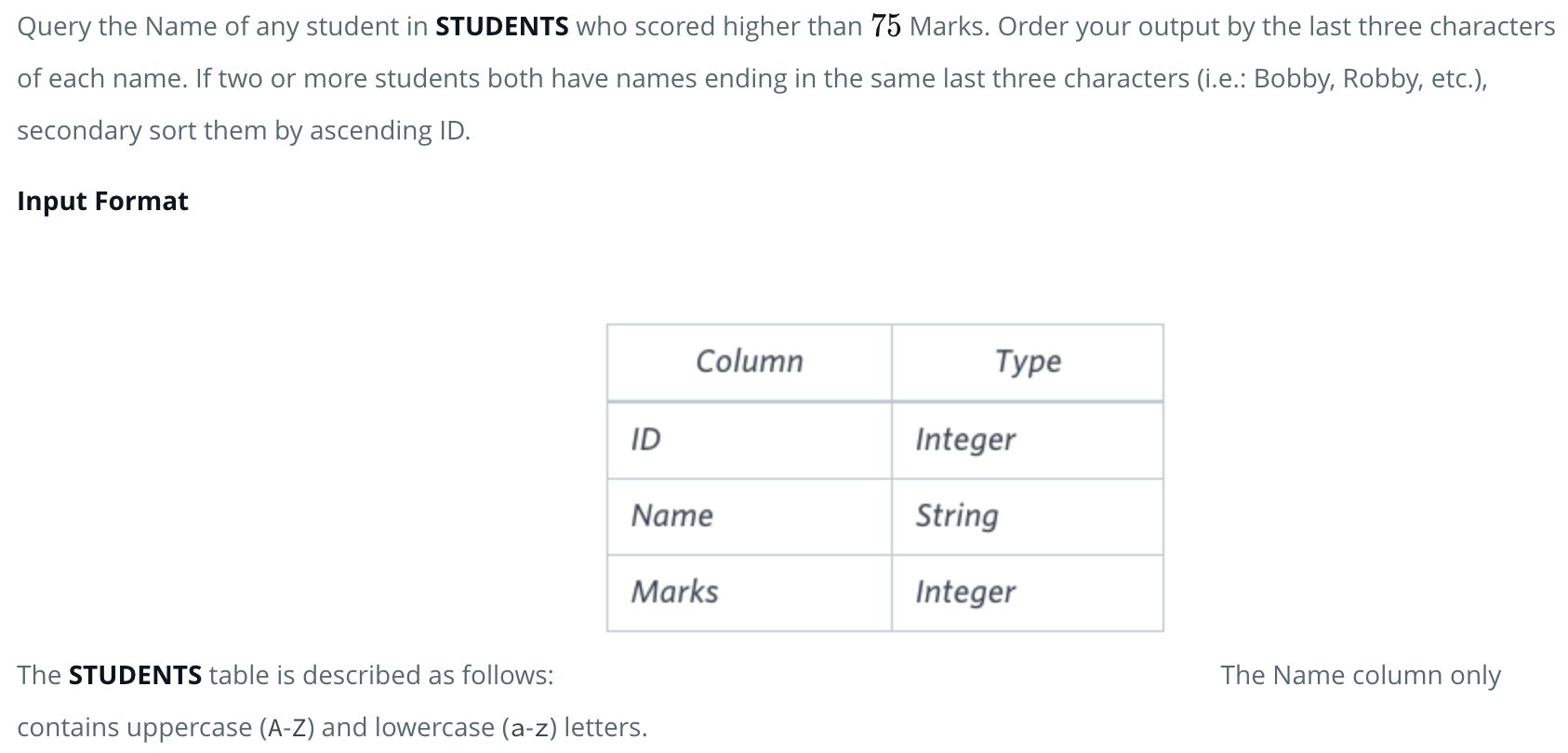Click the Integer type beside ID

pos(1028,440)
